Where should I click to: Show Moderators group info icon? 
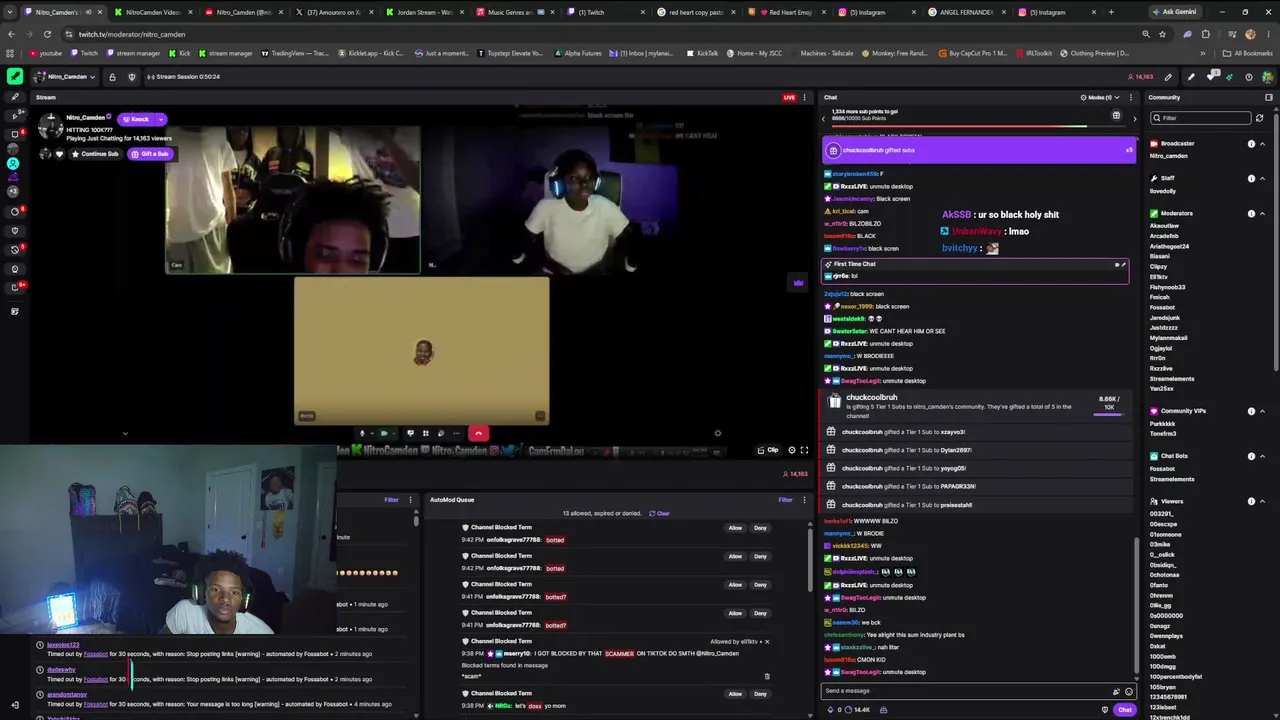(1251, 213)
